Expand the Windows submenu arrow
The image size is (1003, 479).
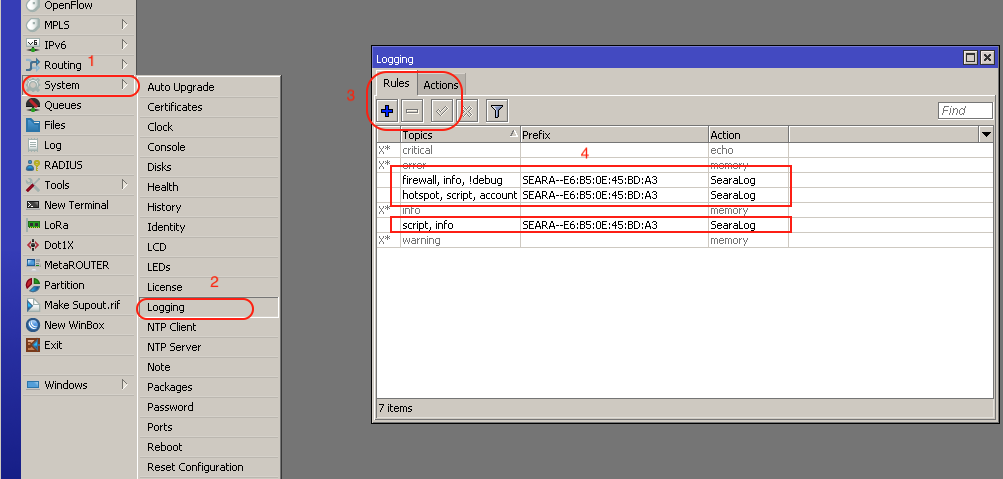point(124,385)
